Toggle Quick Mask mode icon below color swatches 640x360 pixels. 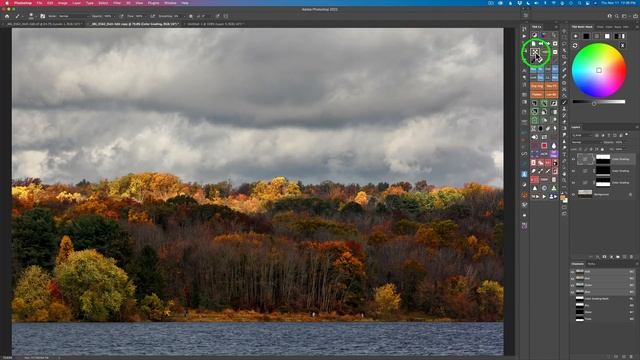[x=564, y=207]
